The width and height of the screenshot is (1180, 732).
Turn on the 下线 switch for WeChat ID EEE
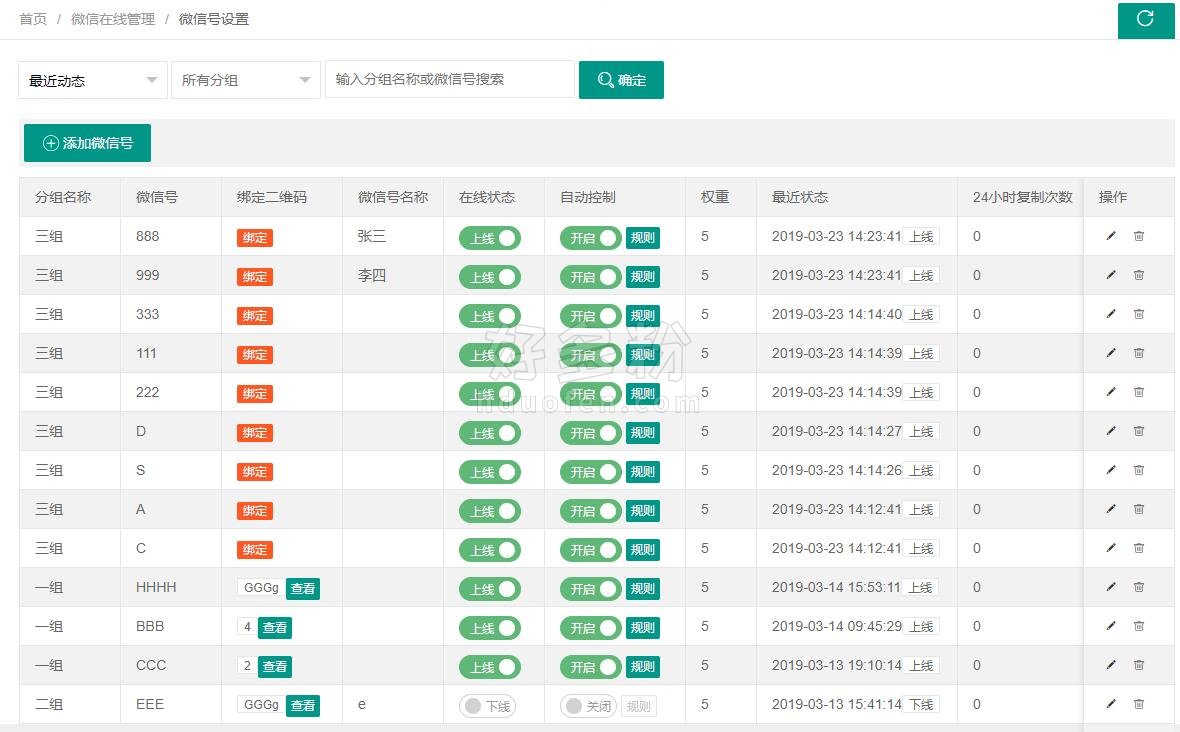pos(487,706)
